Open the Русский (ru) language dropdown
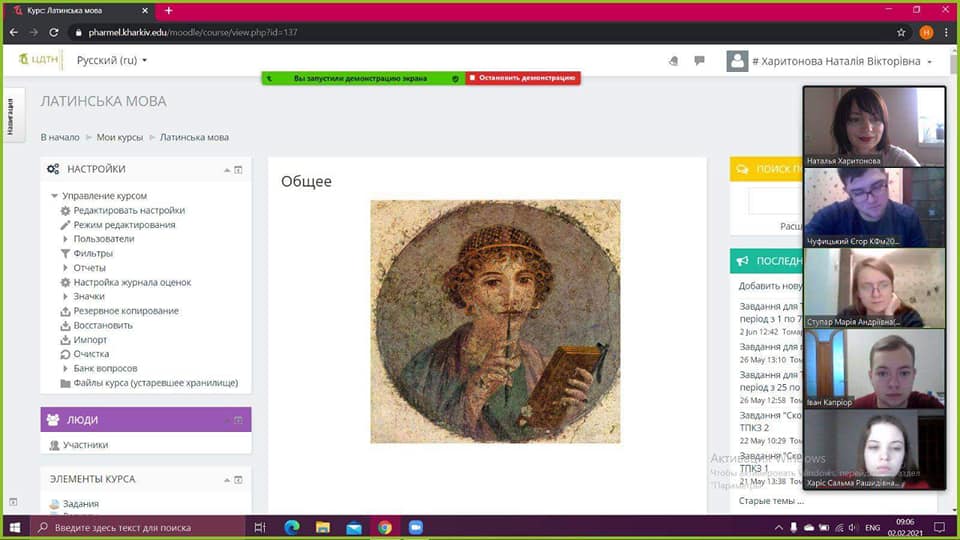 (x=111, y=60)
